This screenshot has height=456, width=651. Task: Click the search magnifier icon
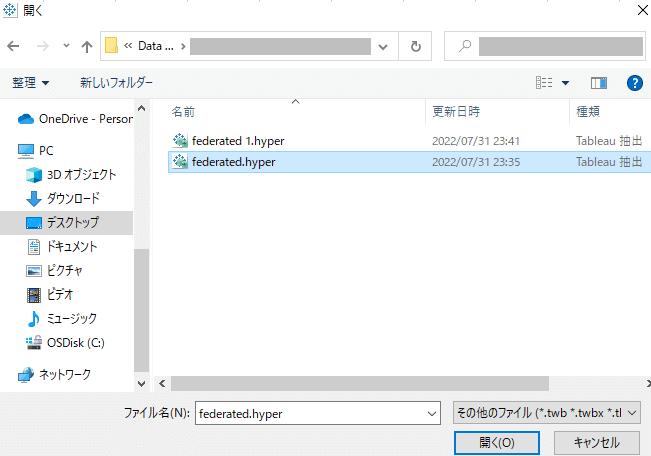[465, 46]
